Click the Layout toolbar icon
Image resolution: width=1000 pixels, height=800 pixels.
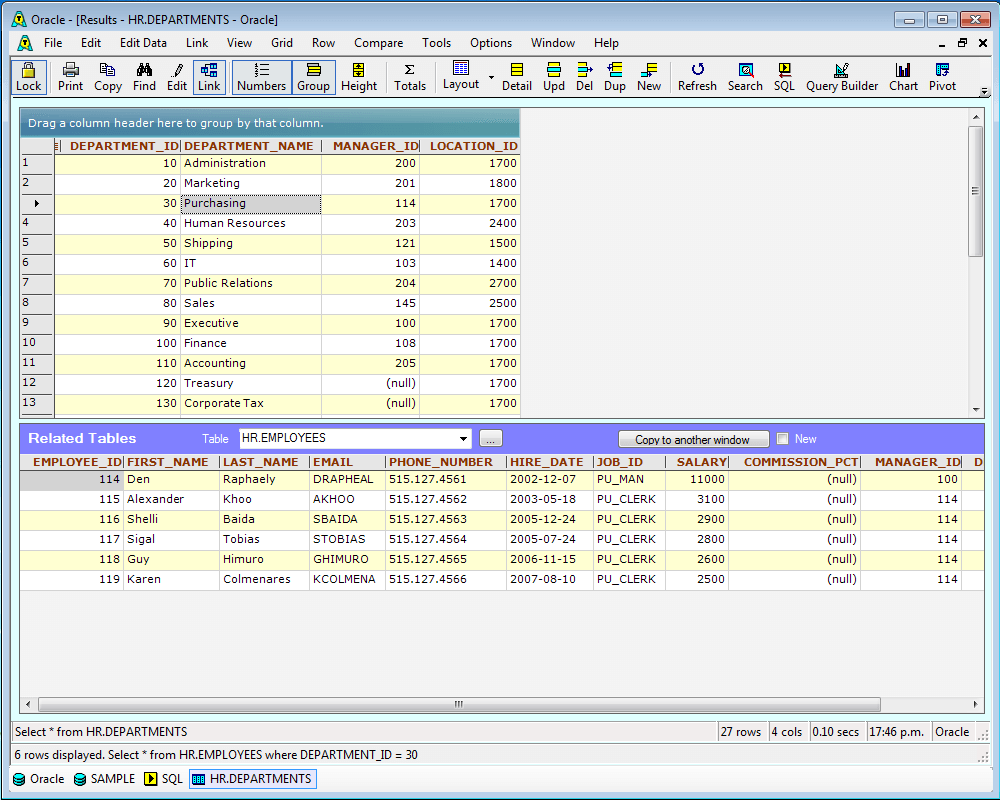460,76
